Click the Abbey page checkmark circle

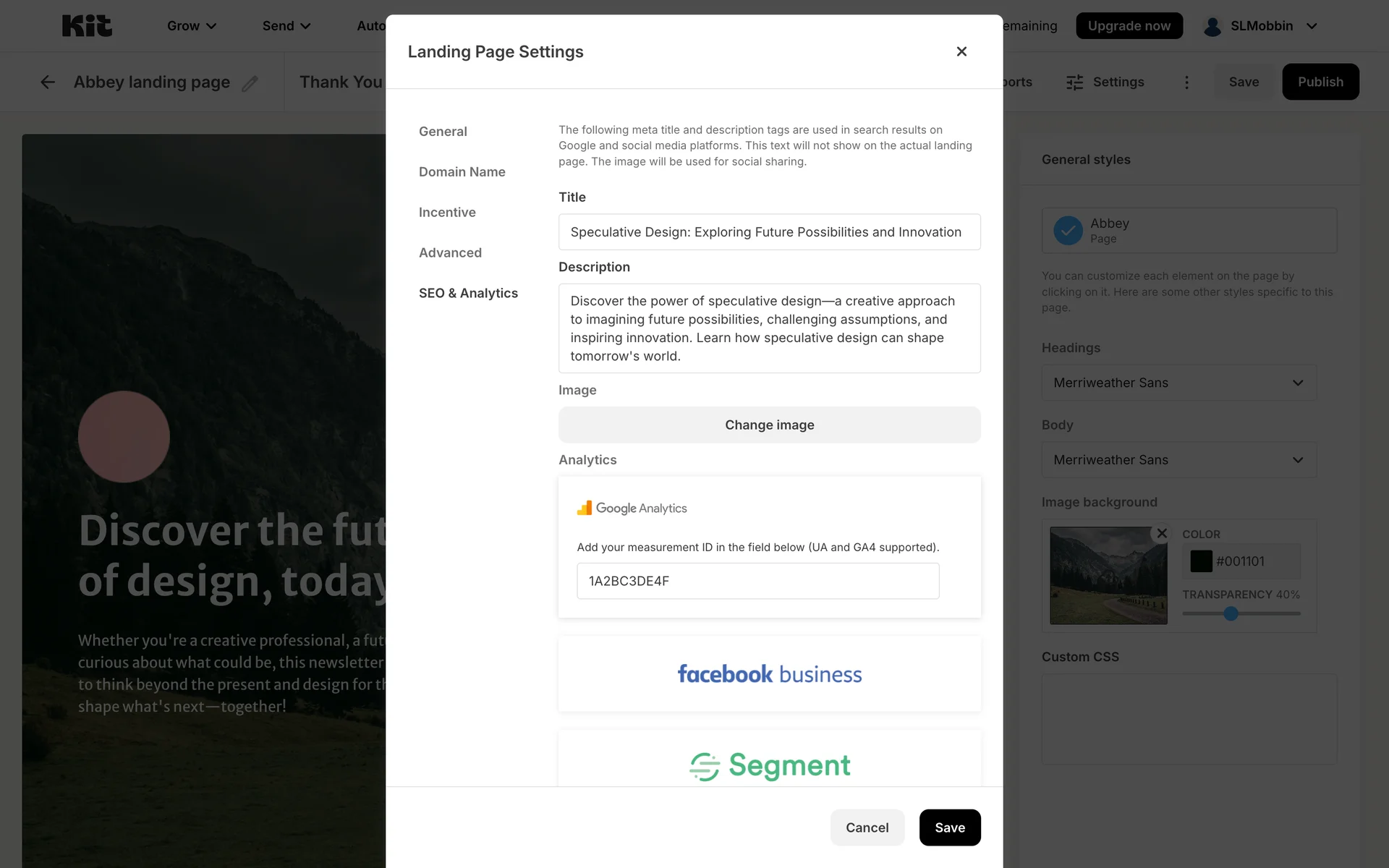(x=1068, y=231)
